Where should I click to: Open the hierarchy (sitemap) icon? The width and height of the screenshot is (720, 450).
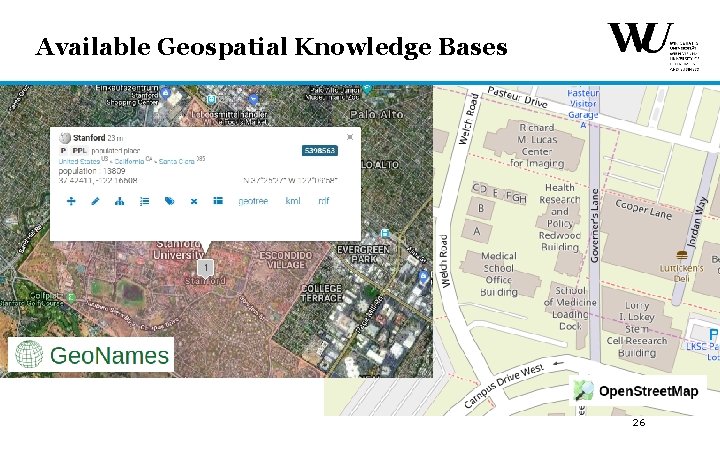[x=119, y=201]
